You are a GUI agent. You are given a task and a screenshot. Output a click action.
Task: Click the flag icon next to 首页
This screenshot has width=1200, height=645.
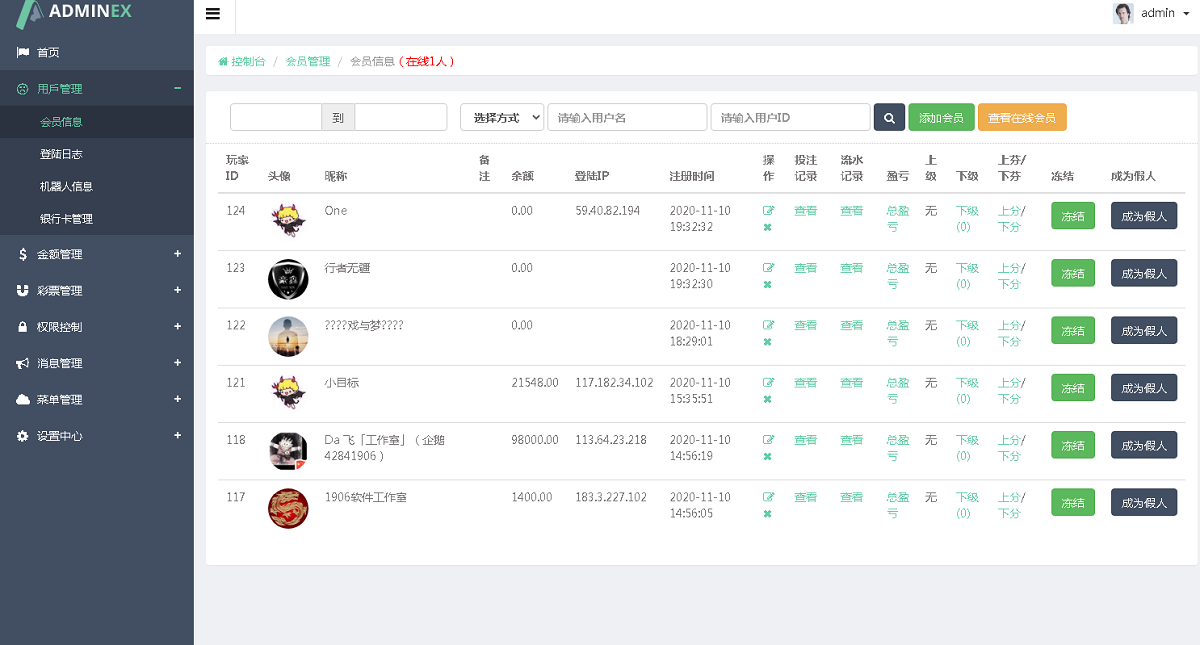click(20, 51)
